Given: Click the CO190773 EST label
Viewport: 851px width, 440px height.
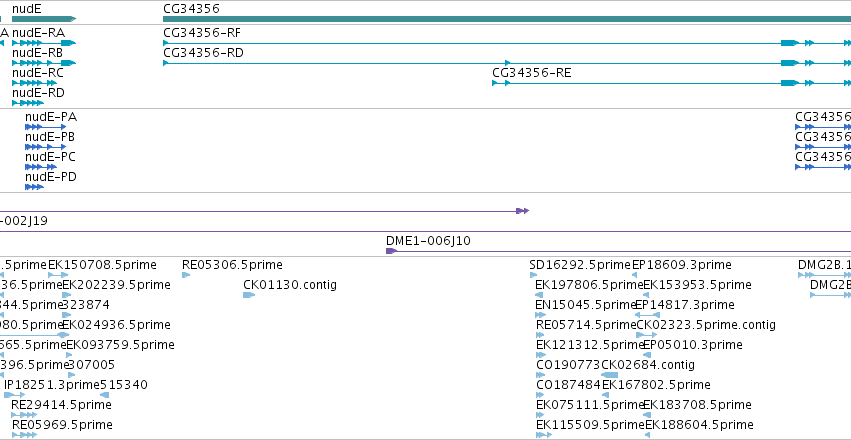Looking at the screenshot, I should [568, 365].
